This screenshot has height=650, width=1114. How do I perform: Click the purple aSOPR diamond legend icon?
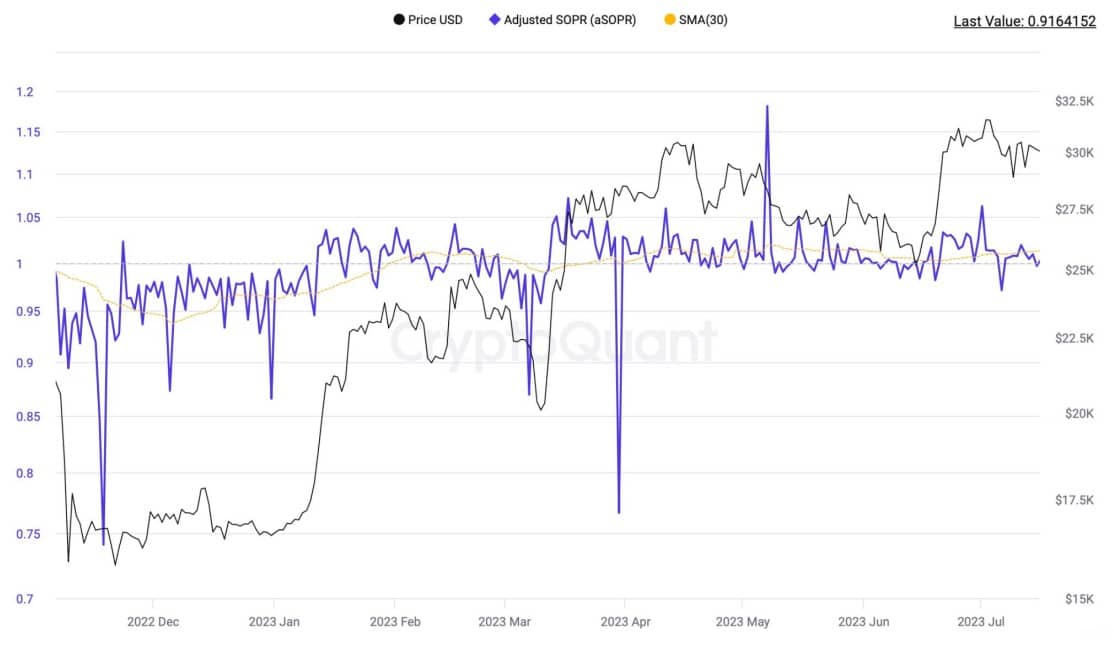point(494,20)
